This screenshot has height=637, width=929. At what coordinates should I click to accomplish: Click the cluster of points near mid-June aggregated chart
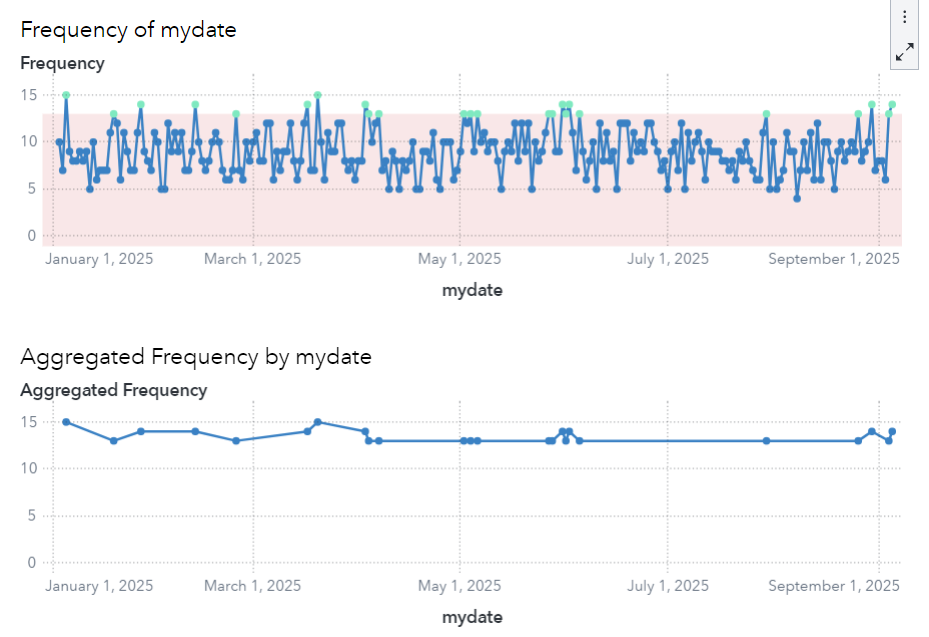click(565, 432)
